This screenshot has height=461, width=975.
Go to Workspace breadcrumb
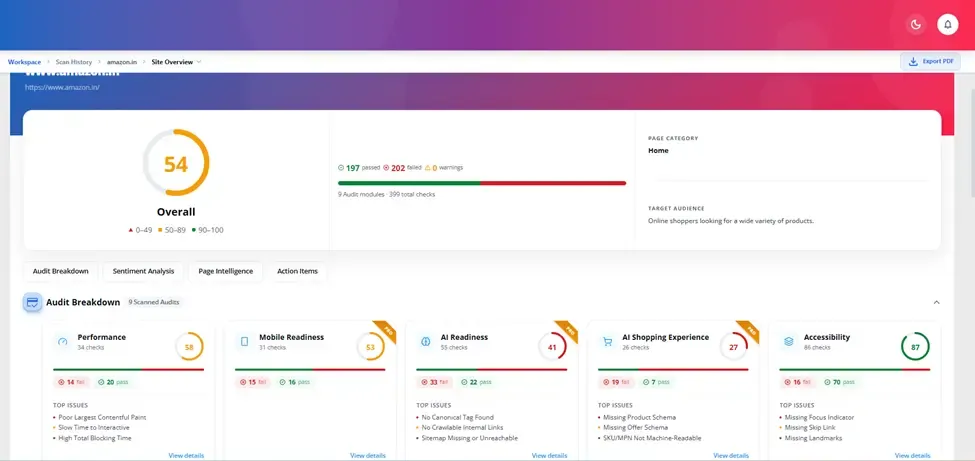[24, 62]
